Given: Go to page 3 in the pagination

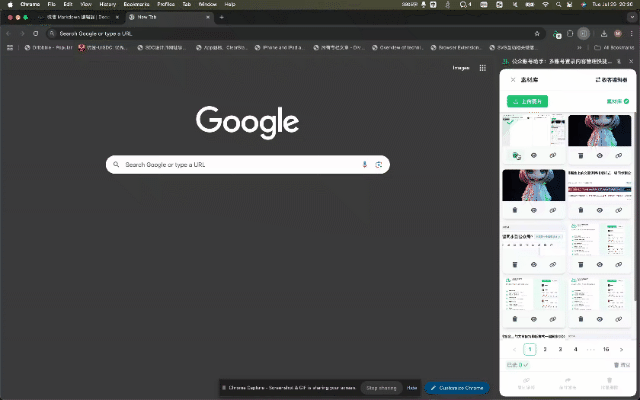Looking at the screenshot, I should click(x=560, y=349).
